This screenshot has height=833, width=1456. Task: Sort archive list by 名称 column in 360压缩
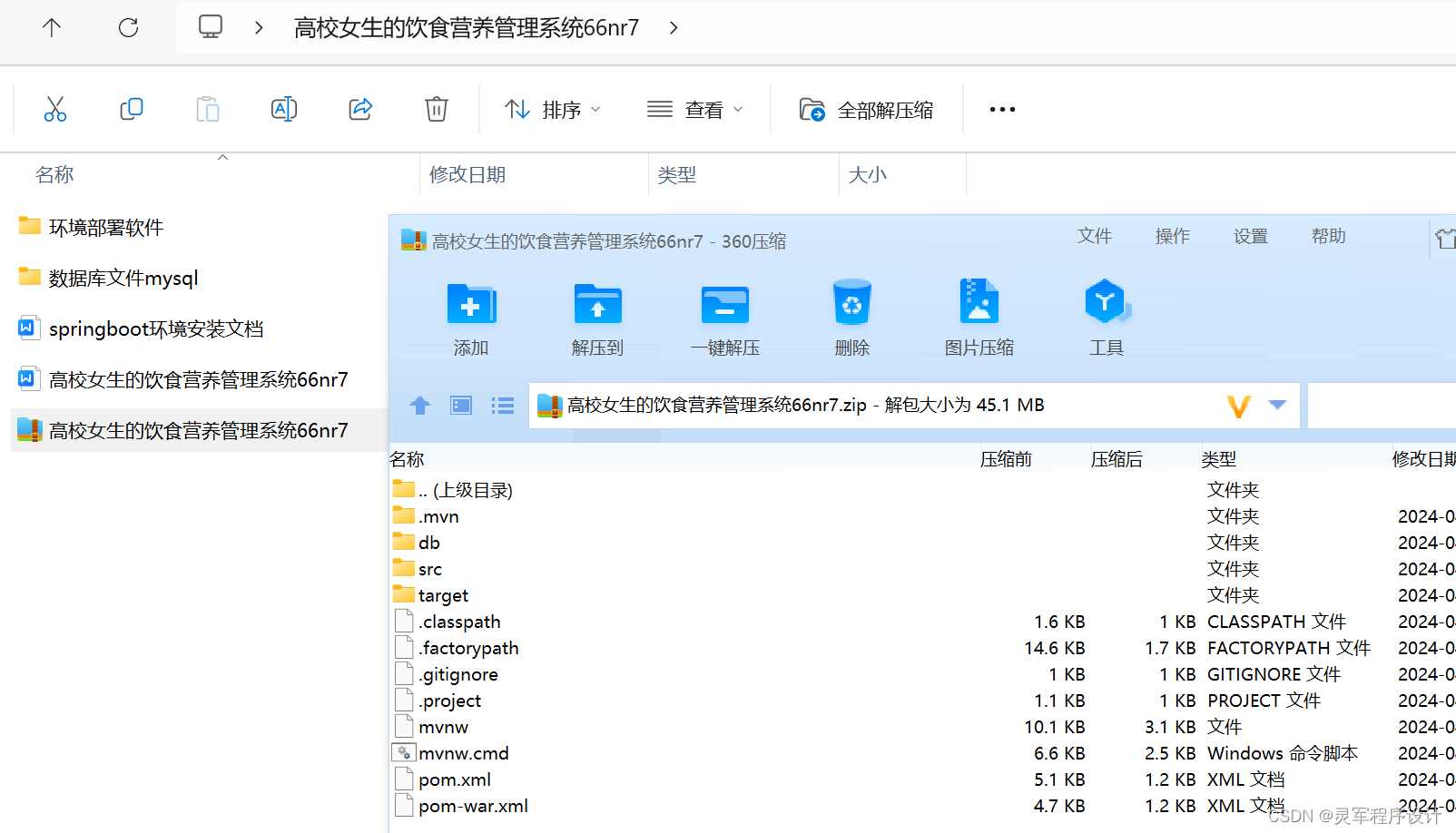coord(408,459)
